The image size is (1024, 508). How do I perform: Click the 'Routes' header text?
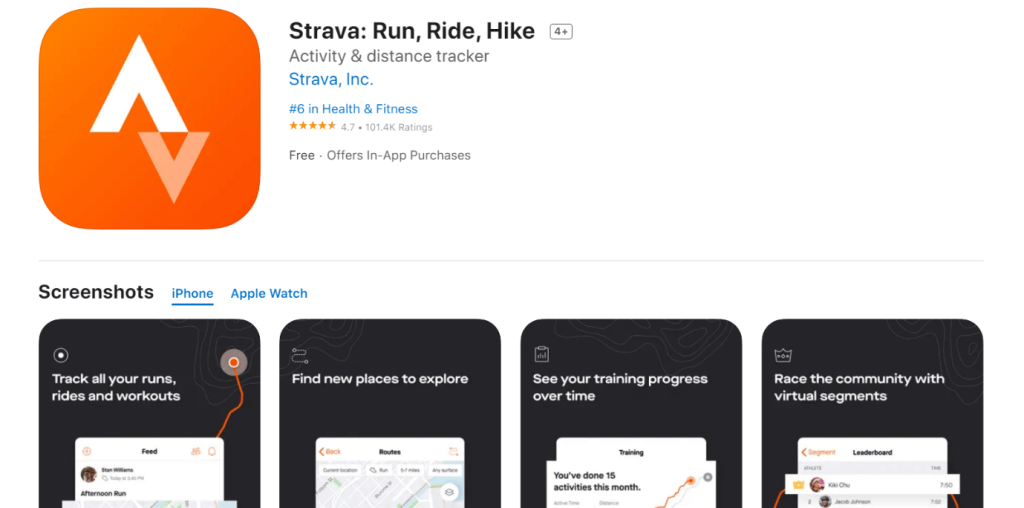(x=390, y=452)
